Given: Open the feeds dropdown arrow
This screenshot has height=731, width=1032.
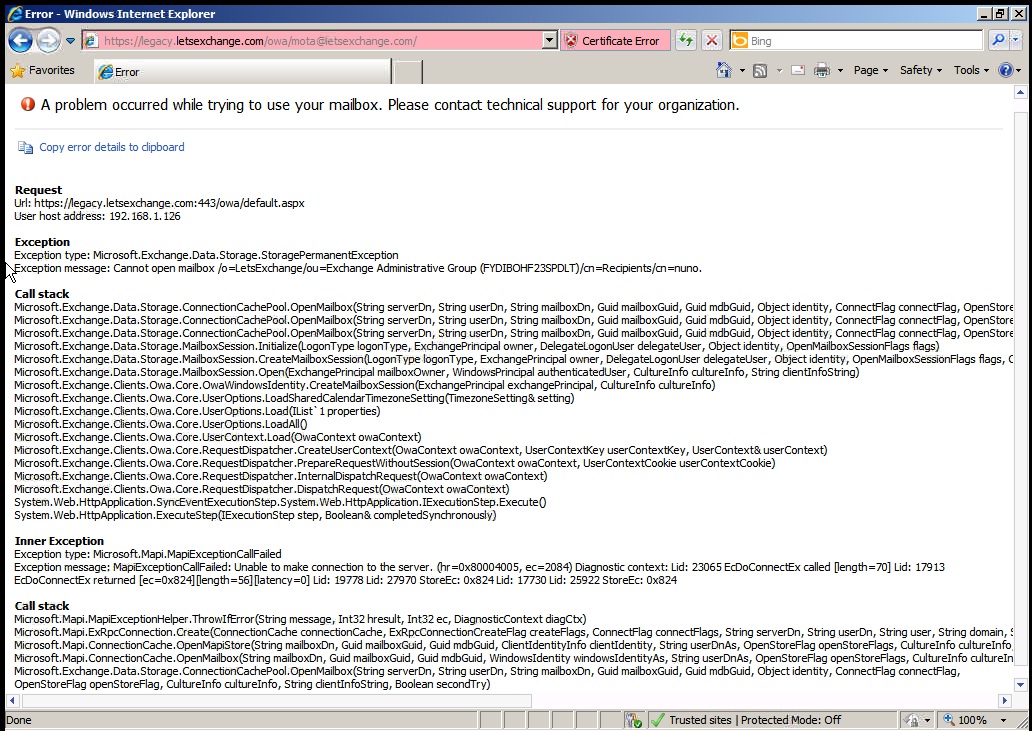Looking at the screenshot, I should point(779,70).
